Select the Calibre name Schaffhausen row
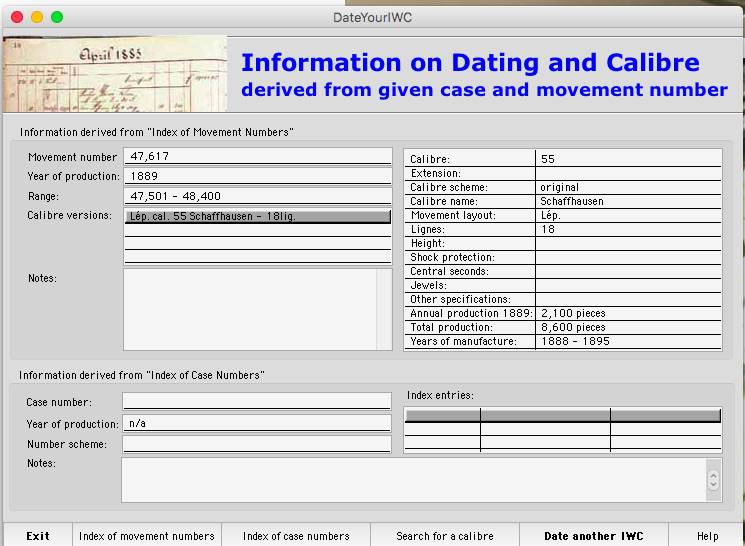Screen dimensions: 745x546 (562, 201)
